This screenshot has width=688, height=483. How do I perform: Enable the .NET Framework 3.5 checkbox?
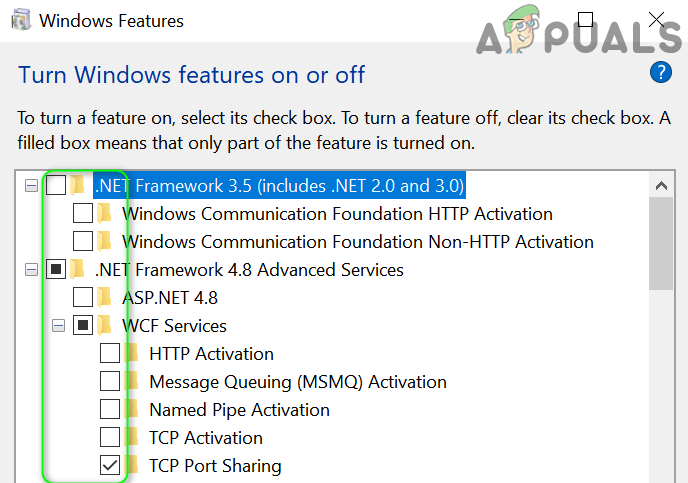56,186
